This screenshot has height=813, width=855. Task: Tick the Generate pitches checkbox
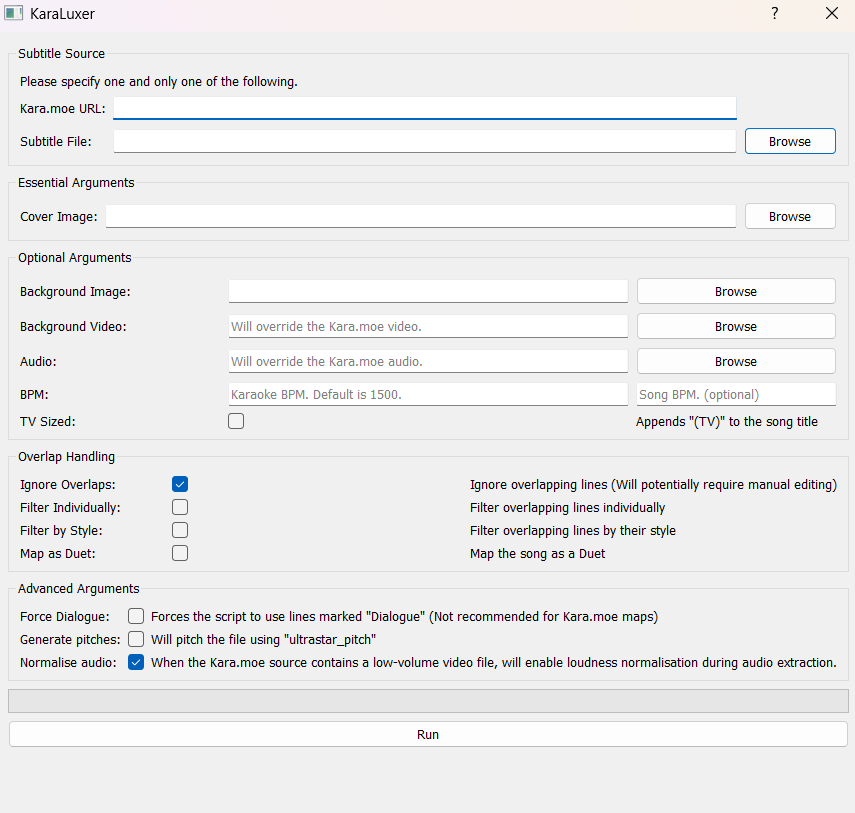click(x=136, y=639)
